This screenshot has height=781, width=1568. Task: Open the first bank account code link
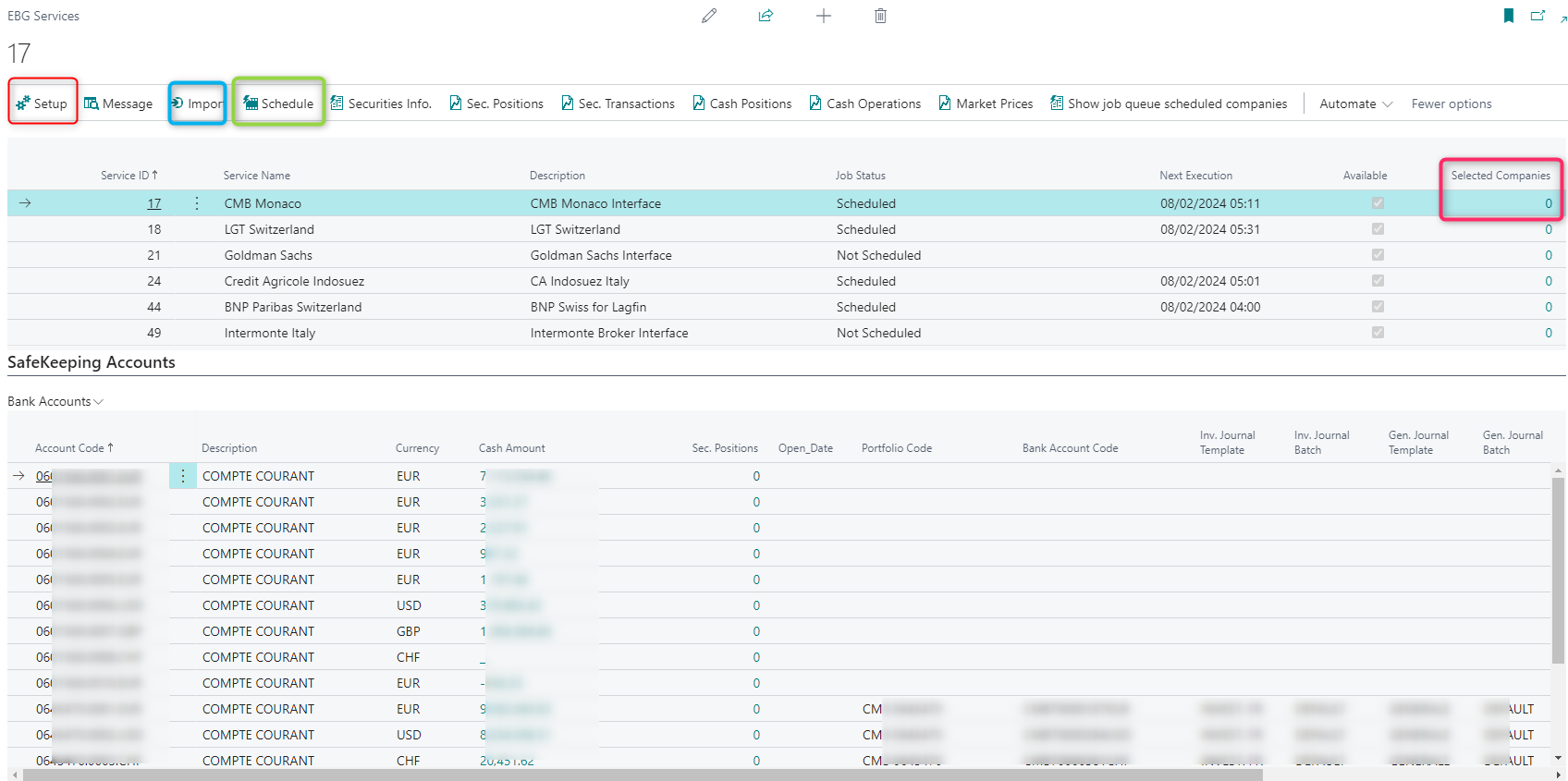point(89,476)
